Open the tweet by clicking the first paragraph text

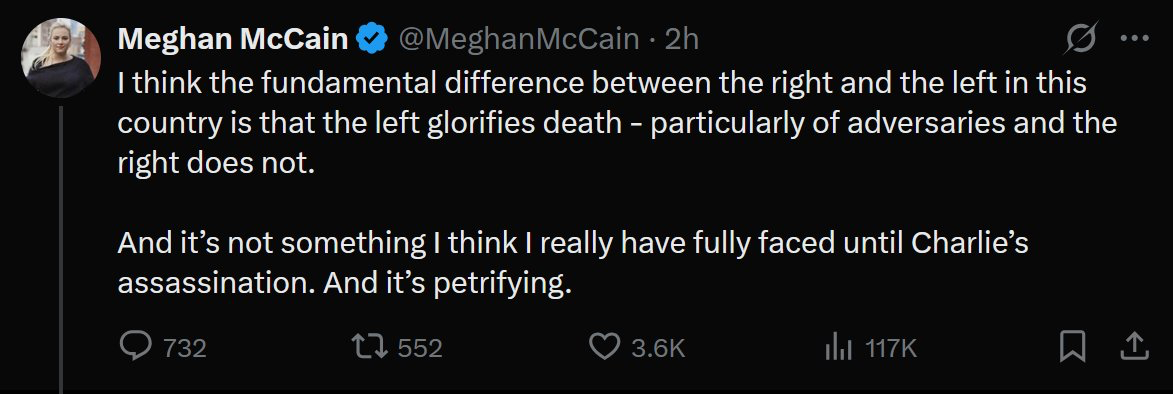tap(617, 123)
